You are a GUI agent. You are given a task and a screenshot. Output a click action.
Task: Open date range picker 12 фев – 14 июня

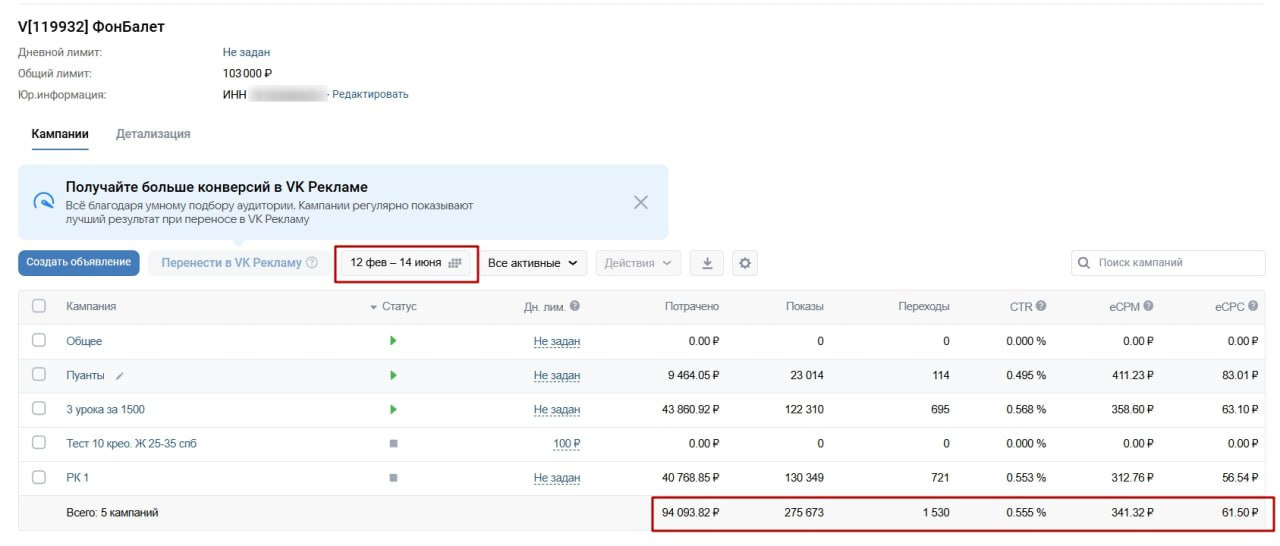405,263
